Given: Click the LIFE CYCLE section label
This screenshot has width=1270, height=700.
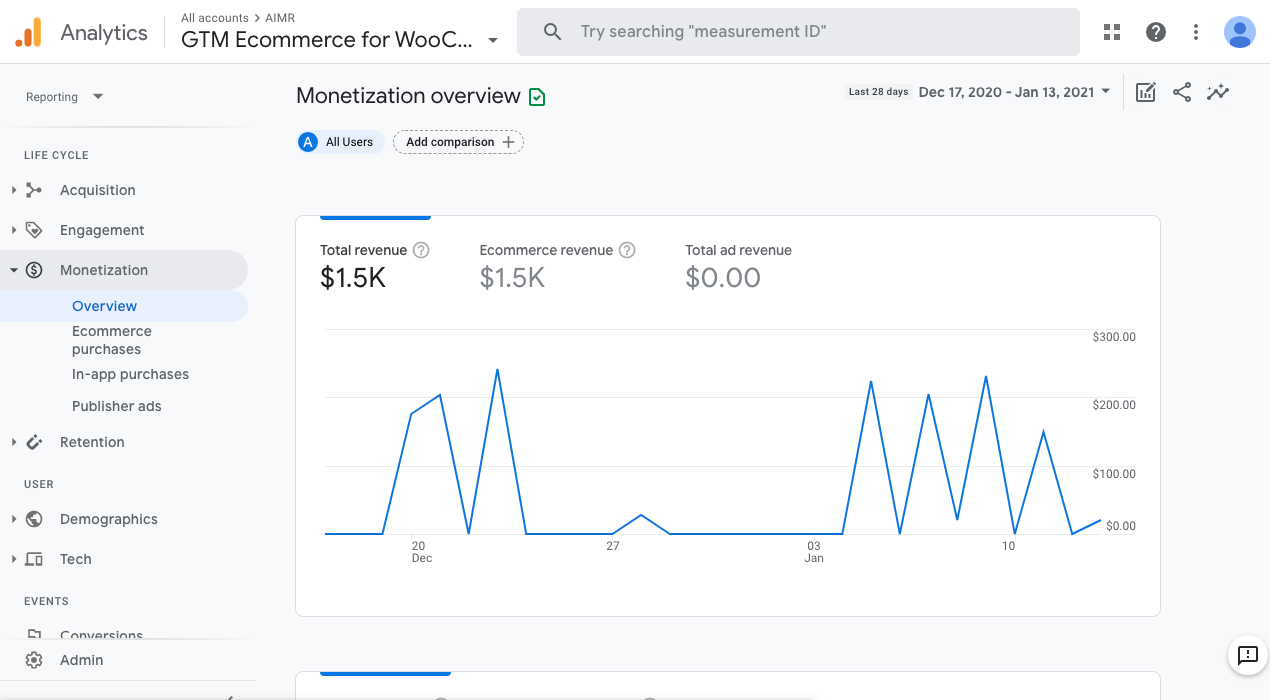Looking at the screenshot, I should pyautogui.click(x=56, y=155).
